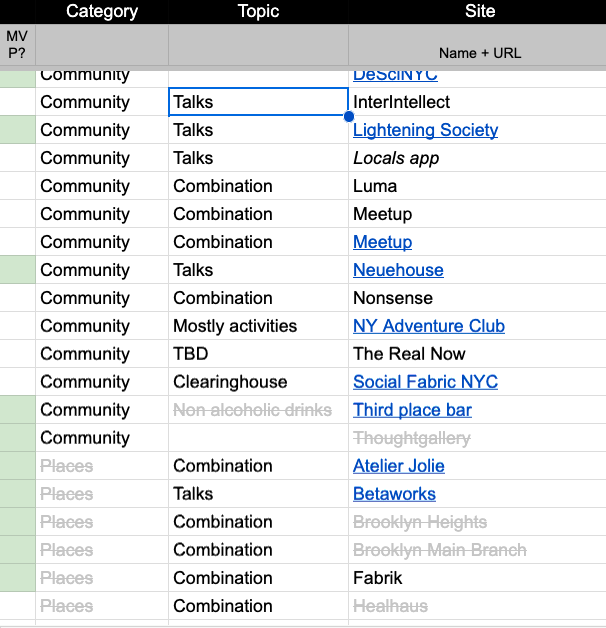This screenshot has width=606, height=628.
Task: Open the Social Fabric NYC link
Action: (x=425, y=382)
